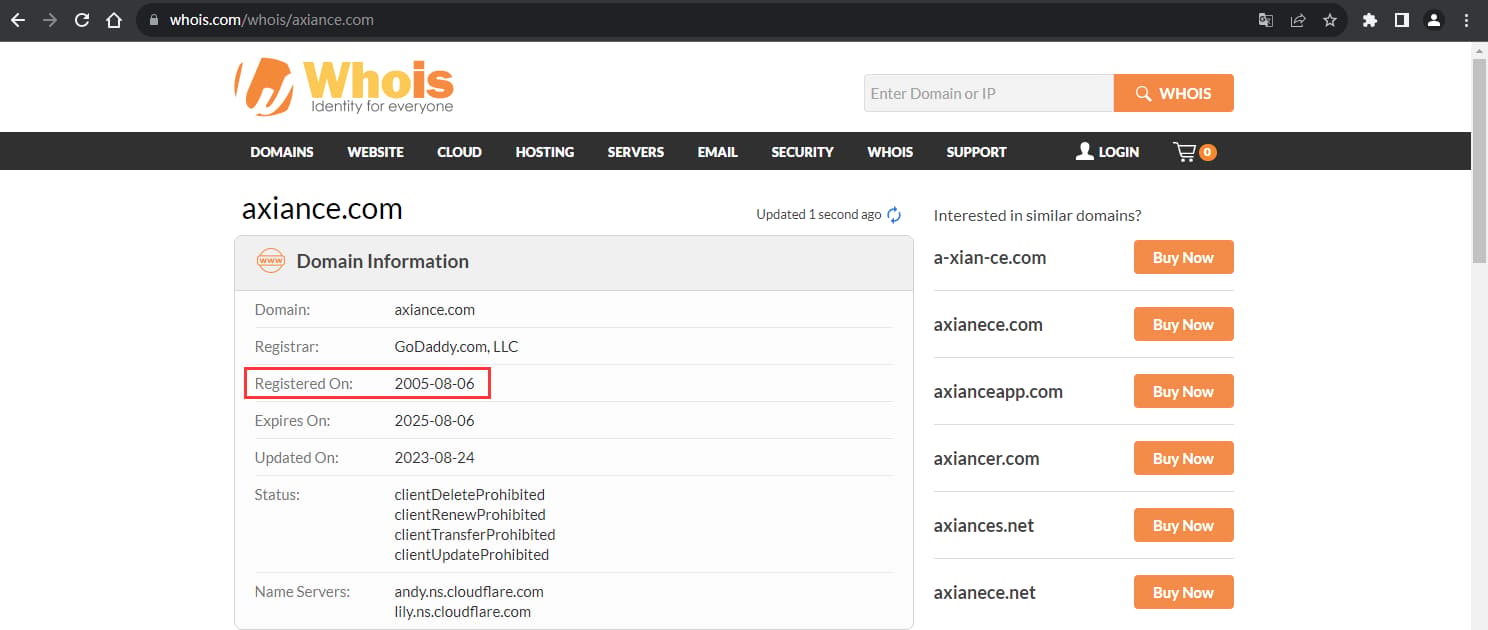Click Updated 1 second ago text
1488x630 pixels.
(819, 215)
